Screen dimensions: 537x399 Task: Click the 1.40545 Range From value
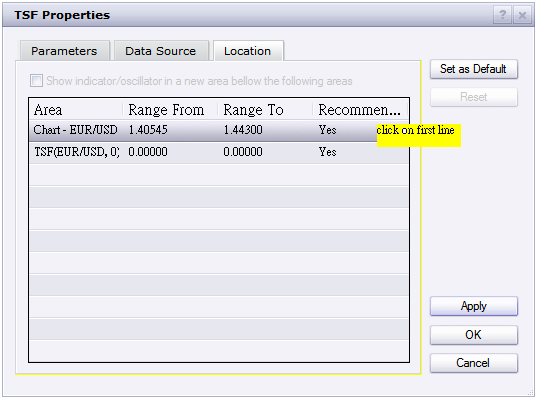148,130
